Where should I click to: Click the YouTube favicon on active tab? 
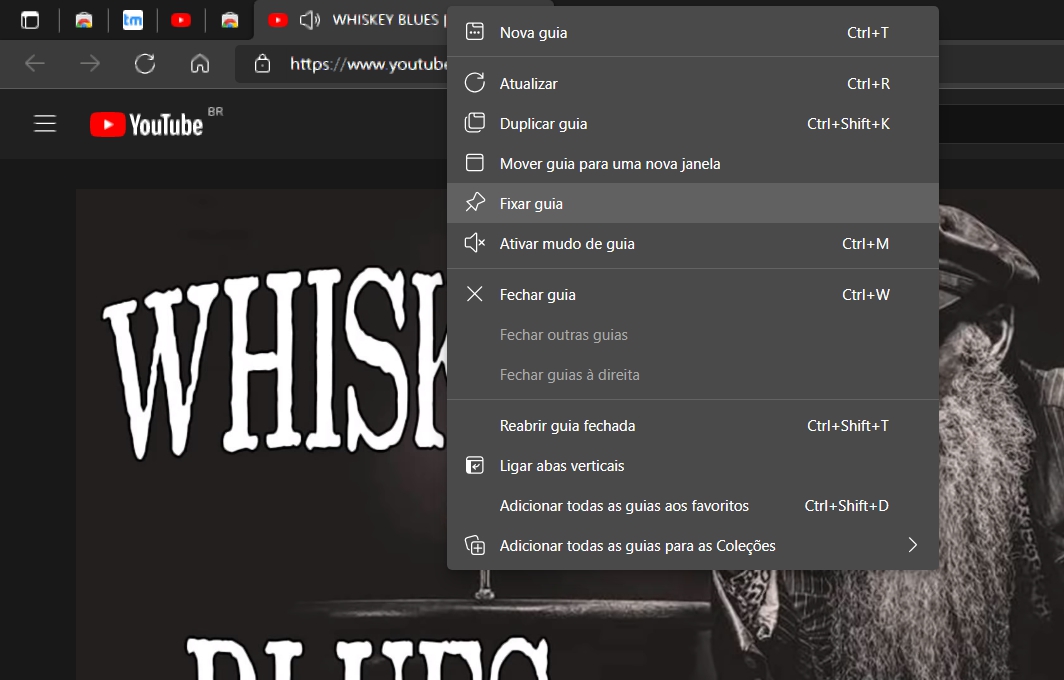pos(278,20)
